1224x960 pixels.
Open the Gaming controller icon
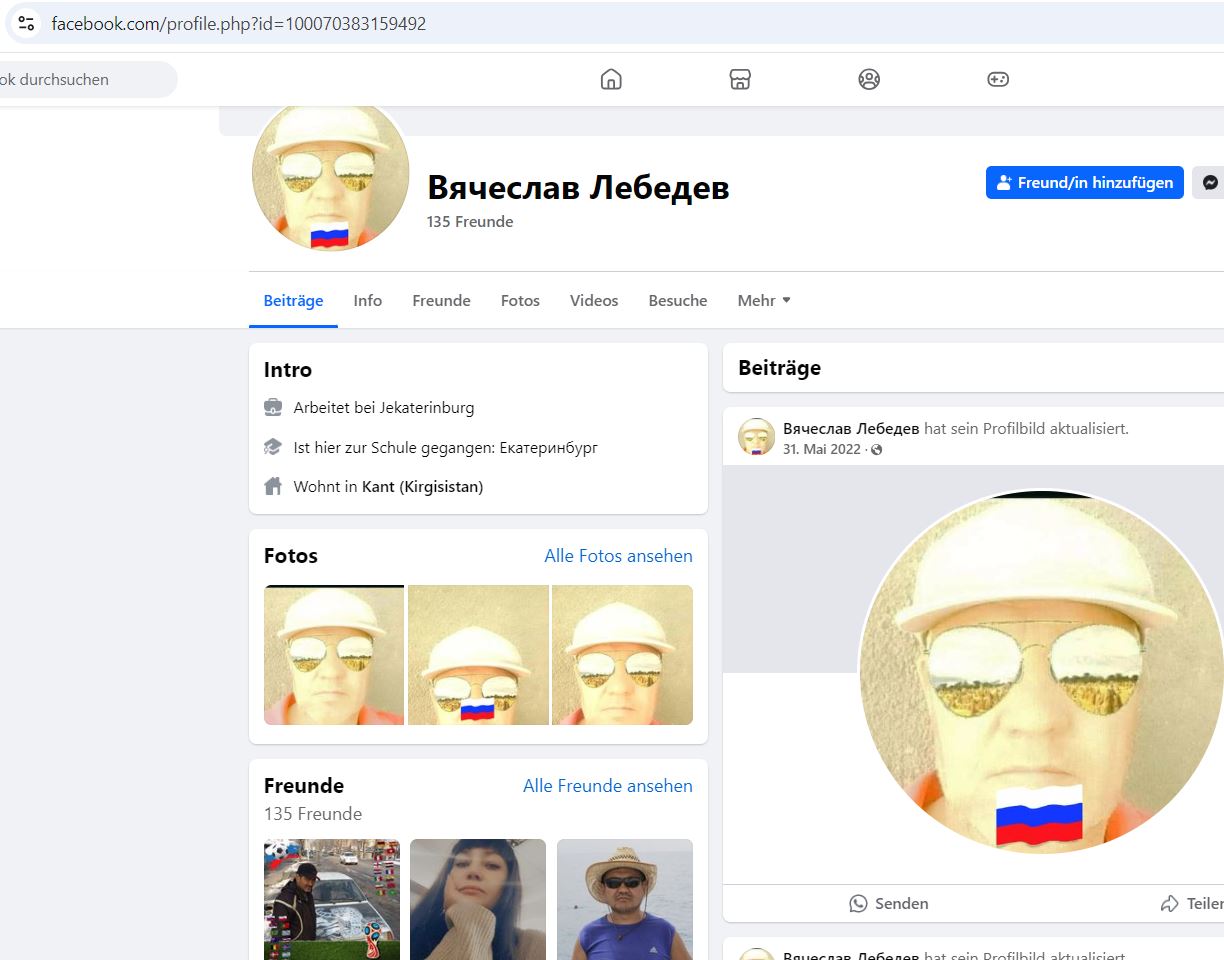(x=998, y=79)
